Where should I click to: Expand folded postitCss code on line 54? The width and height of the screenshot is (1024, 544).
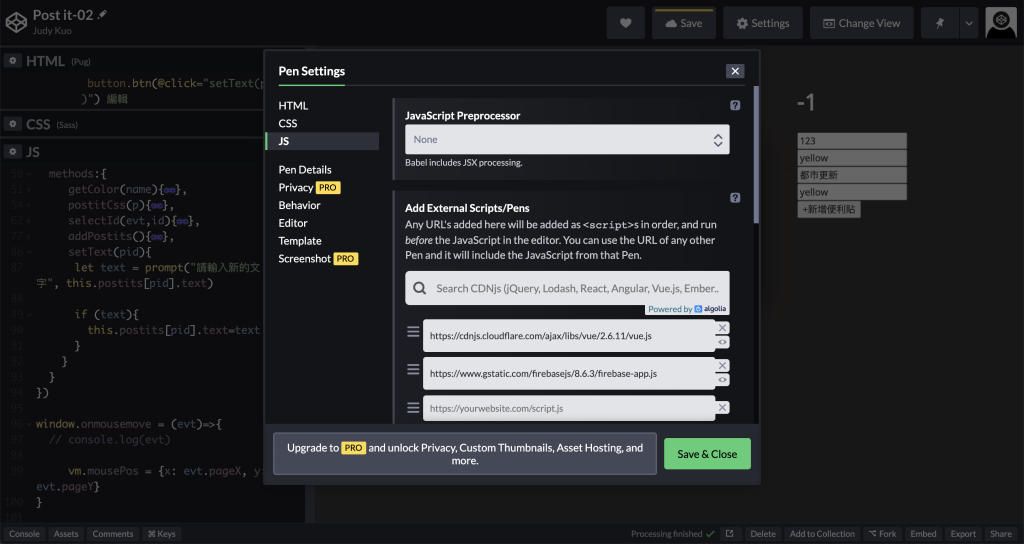pos(157,206)
